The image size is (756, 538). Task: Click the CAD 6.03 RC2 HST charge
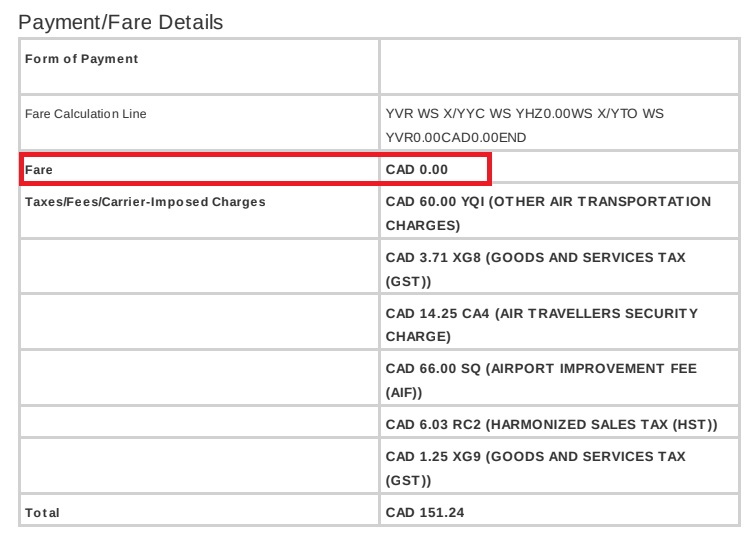[551, 426]
